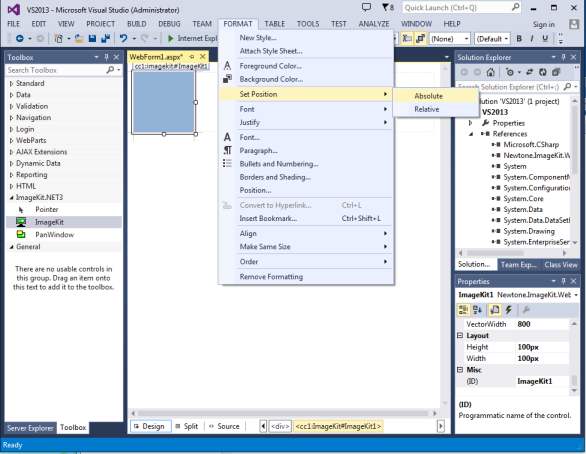
Task: Select the ImageKit toolbox item
Action: click(x=64, y=222)
